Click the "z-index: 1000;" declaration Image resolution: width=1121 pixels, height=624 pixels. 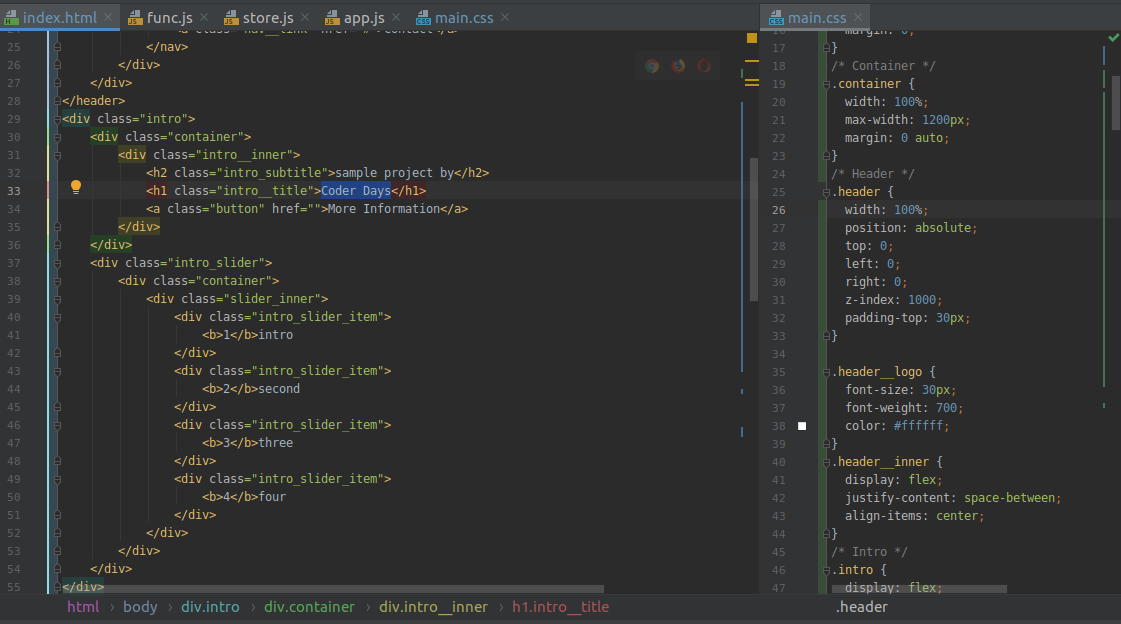tap(894, 300)
